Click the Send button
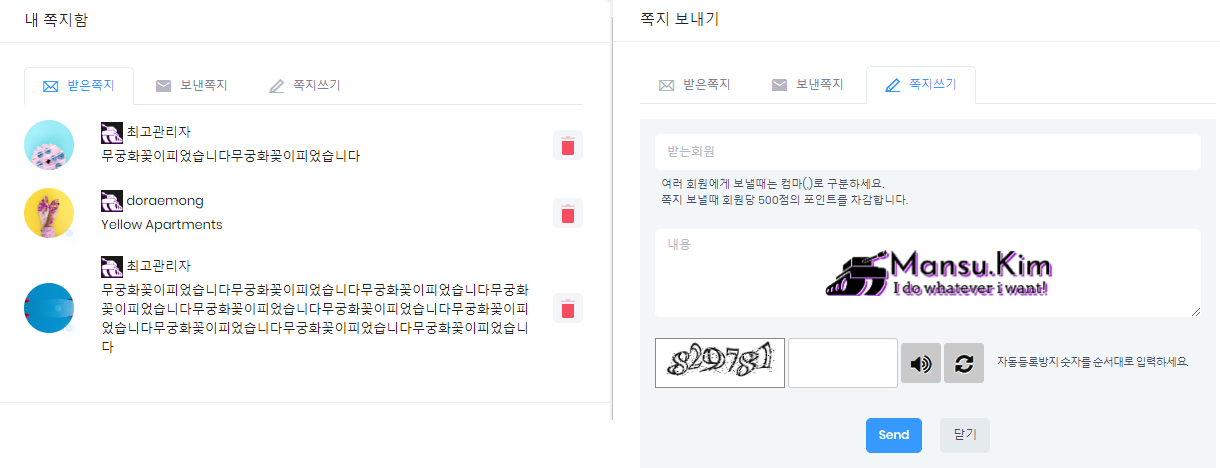Screen dimensions: 1220x468 click(x=894, y=435)
